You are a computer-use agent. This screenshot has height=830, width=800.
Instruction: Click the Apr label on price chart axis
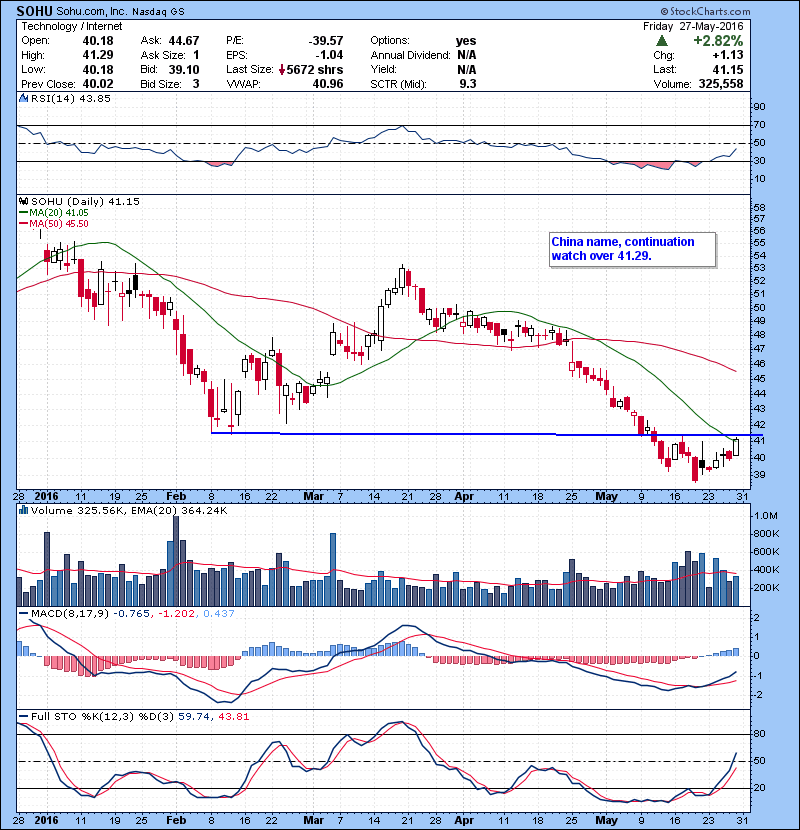click(464, 496)
